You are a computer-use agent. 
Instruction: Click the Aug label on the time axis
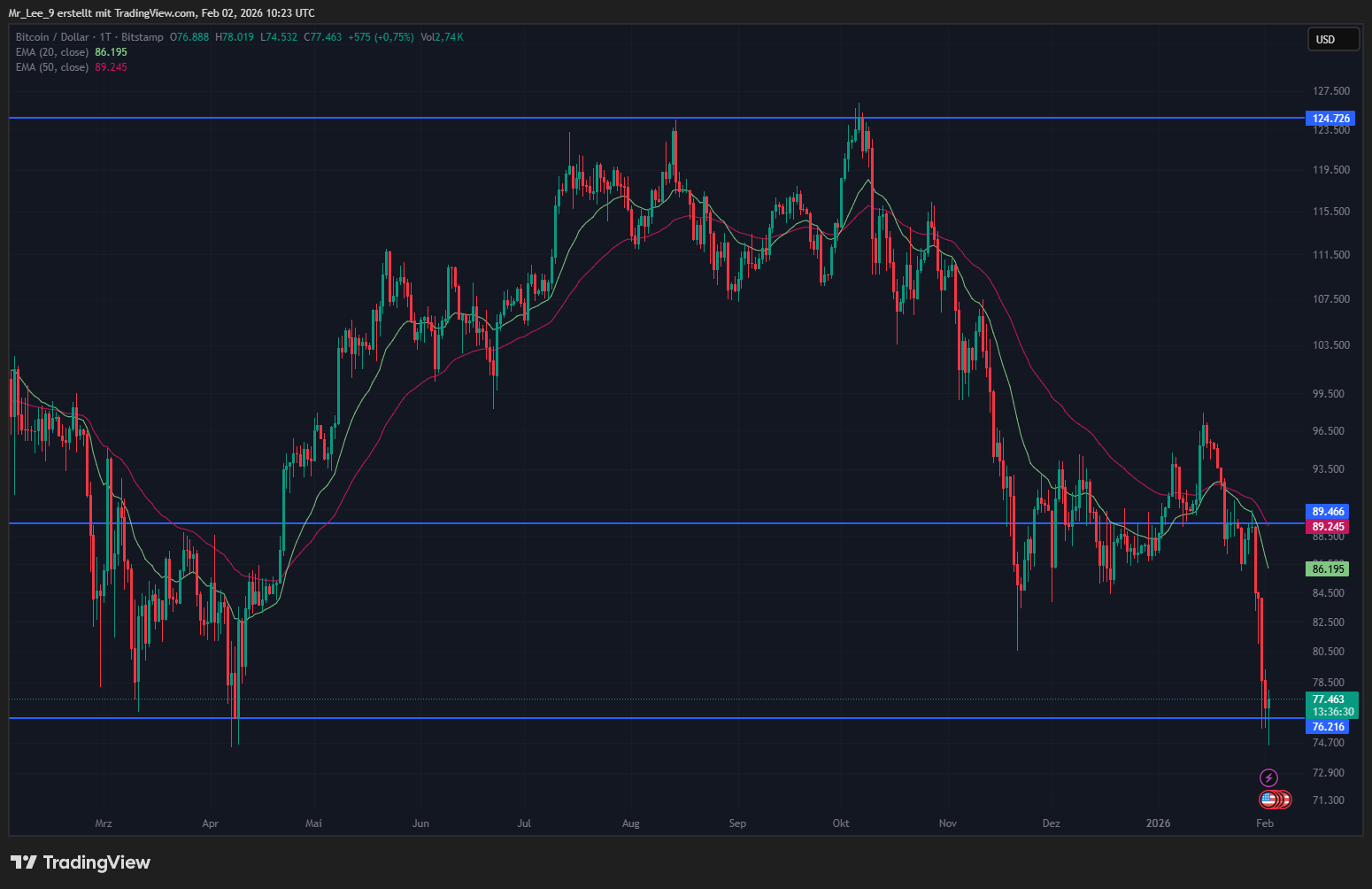[630, 823]
